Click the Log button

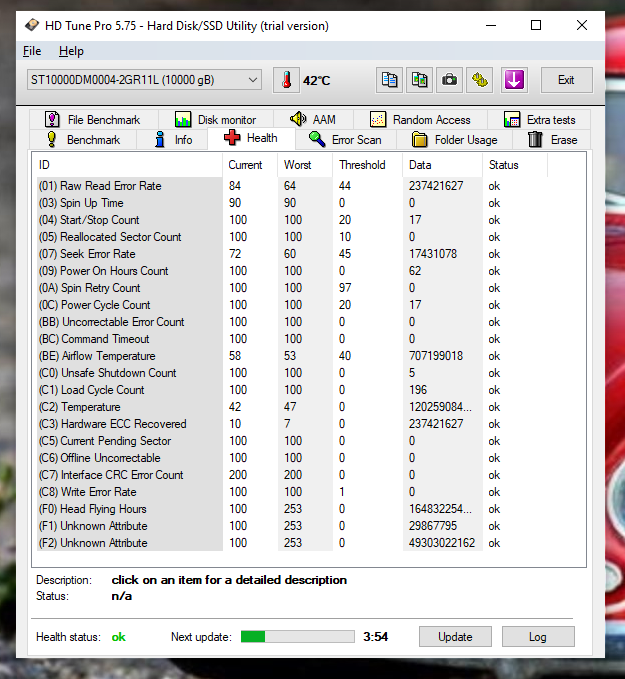tap(538, 637)
